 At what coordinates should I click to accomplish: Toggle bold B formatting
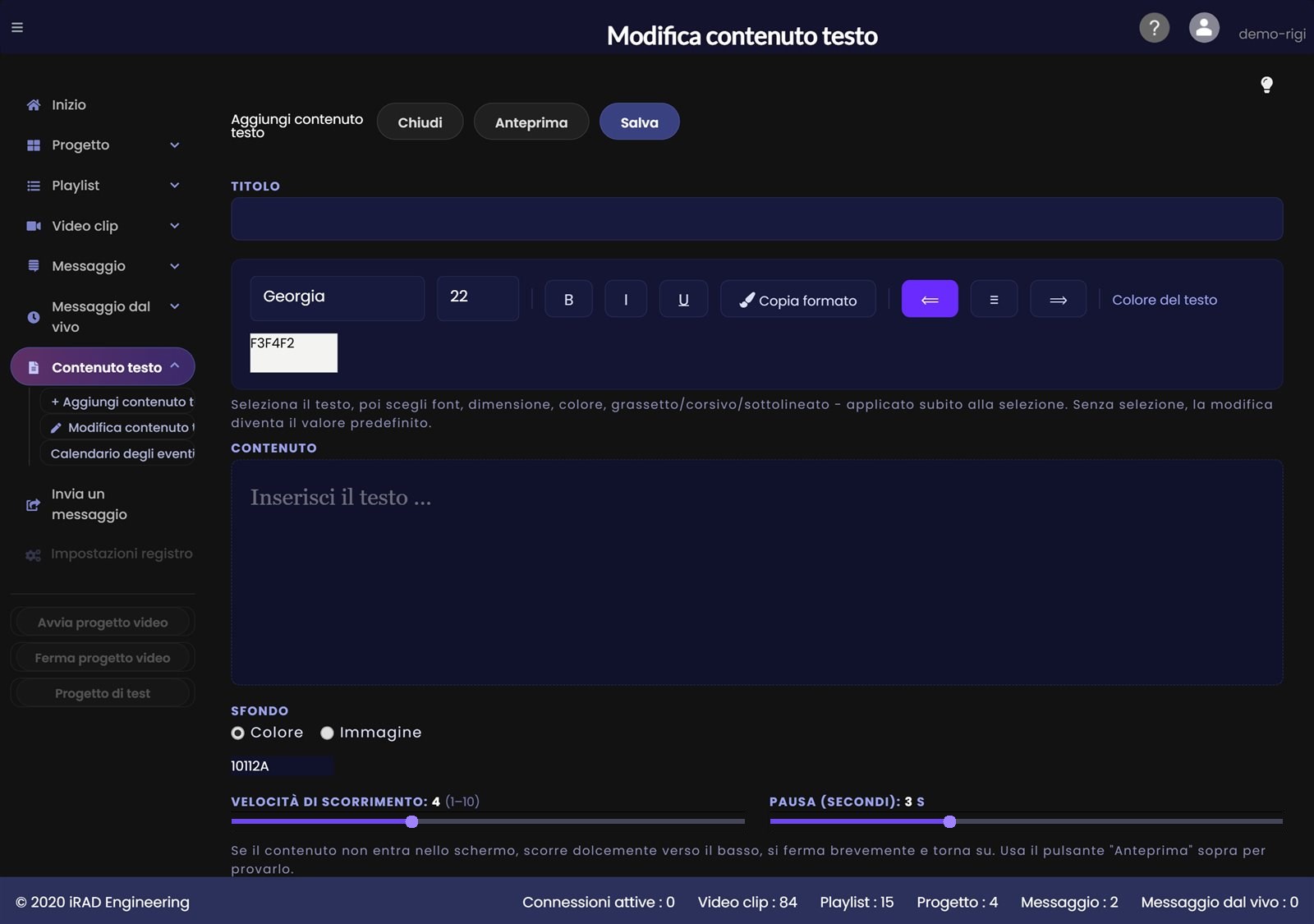point(568,299)
